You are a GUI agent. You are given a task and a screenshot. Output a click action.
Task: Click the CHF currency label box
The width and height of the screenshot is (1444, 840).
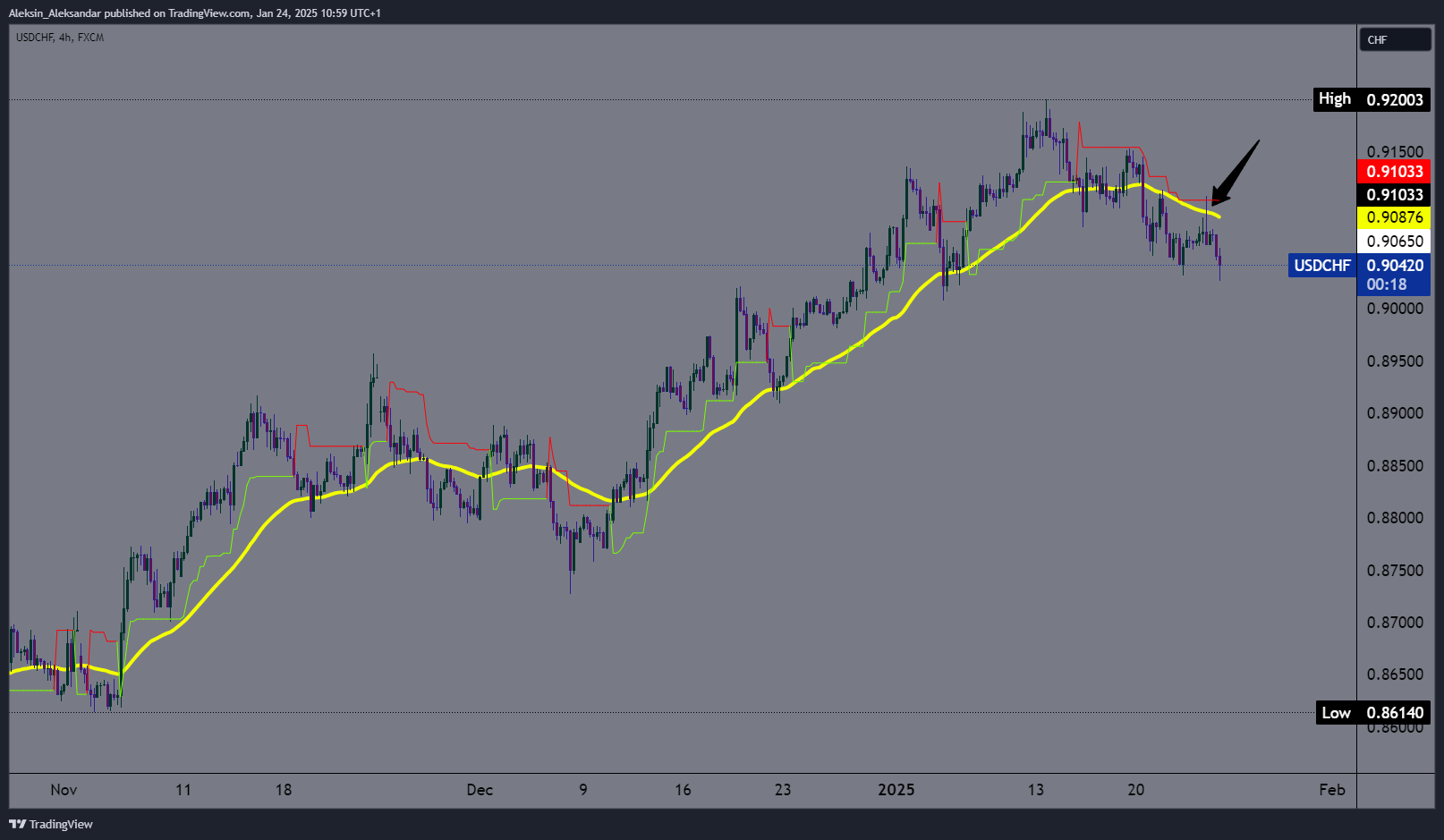point(1395,40)
